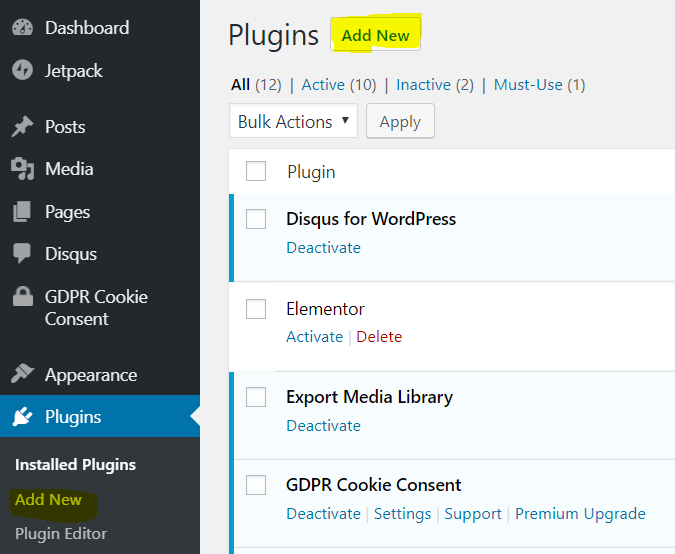Screen dimensions: 675x554
Task: Click the Appearance paintbrush icon
Action: [x=22, y=374]
